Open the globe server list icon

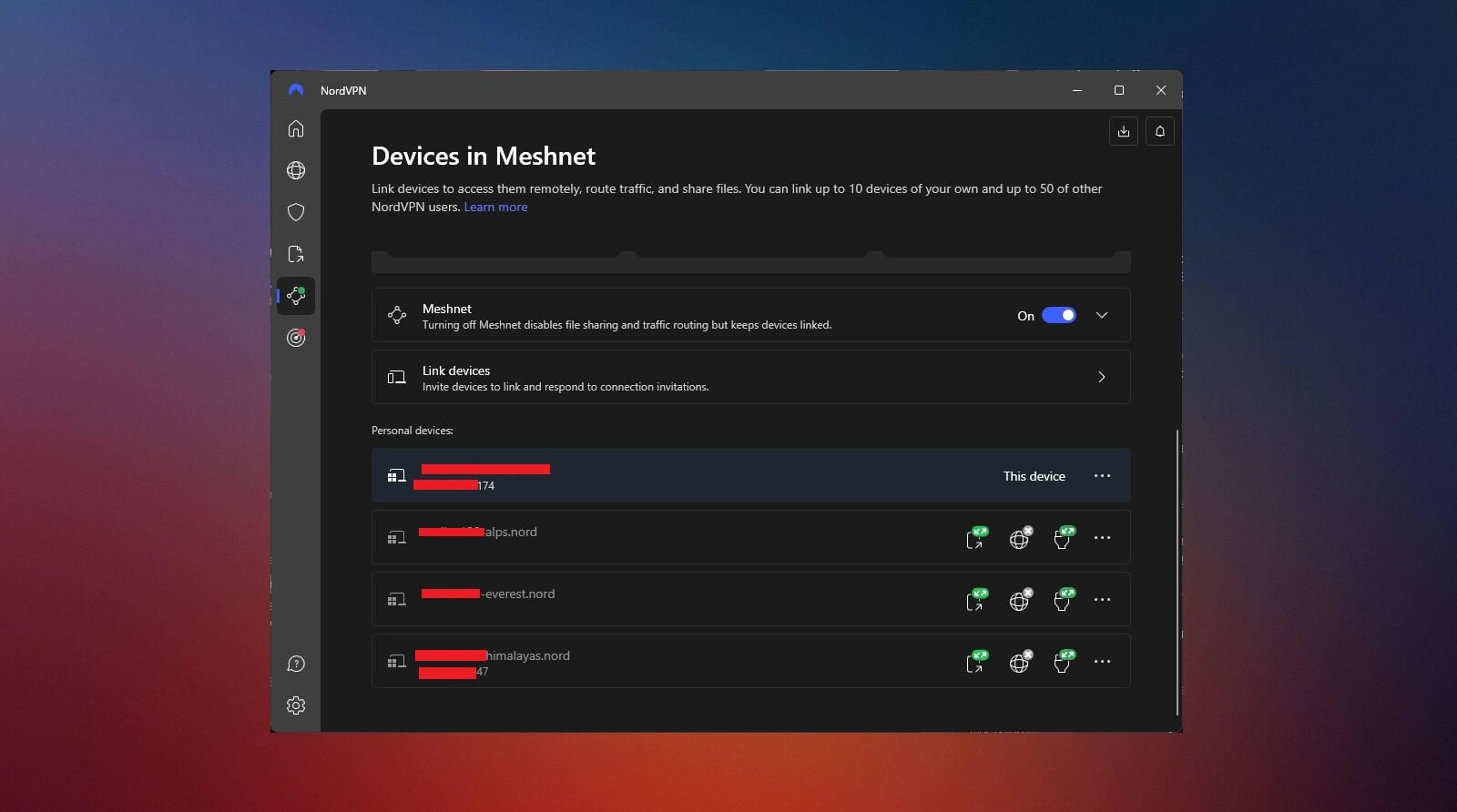[296, 170]
